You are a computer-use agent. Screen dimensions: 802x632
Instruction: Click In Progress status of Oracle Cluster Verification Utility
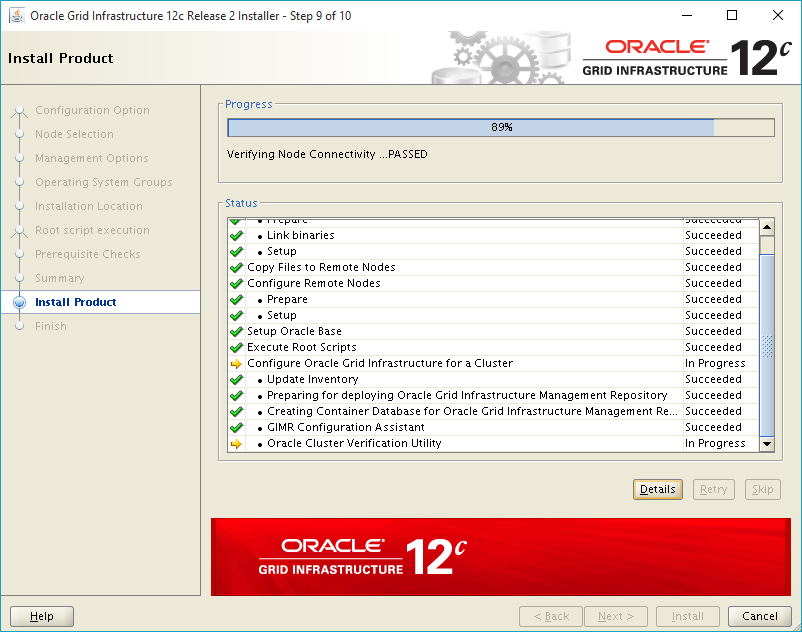[715, 443]
